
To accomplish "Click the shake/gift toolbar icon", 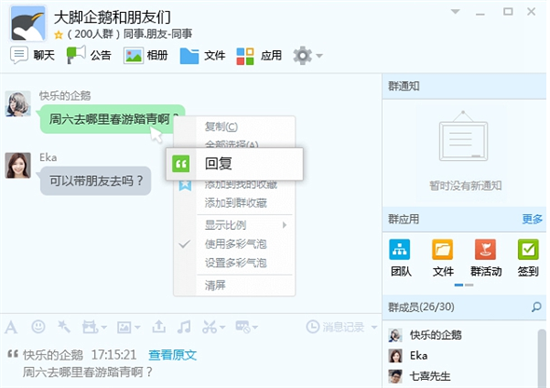I will pyautogui.click(x=90, y=327).
